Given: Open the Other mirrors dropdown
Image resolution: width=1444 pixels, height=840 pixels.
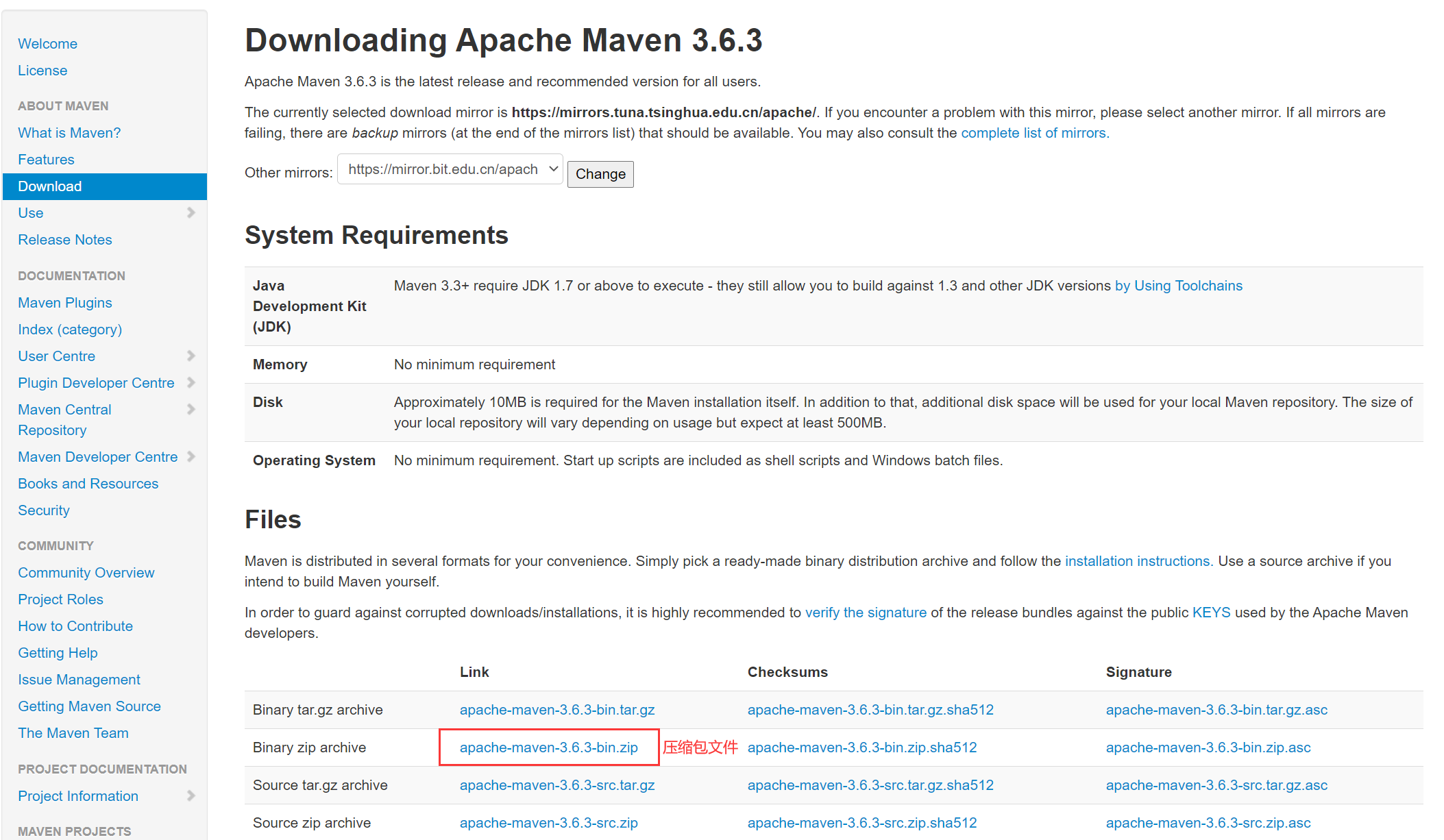Looking at the screenshot, I should point(450,169).
